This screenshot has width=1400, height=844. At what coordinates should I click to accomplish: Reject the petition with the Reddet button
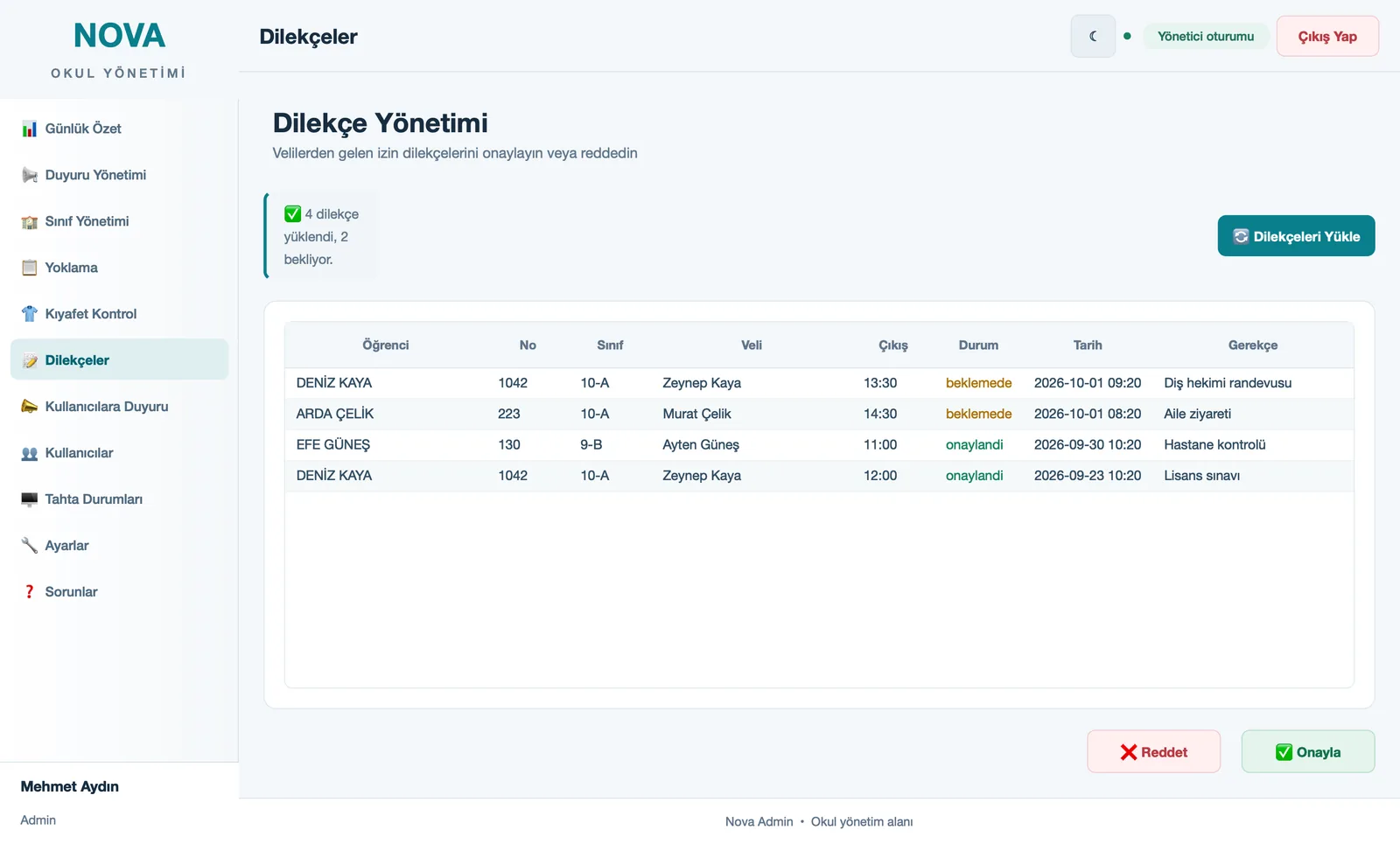pos(1153,752)
